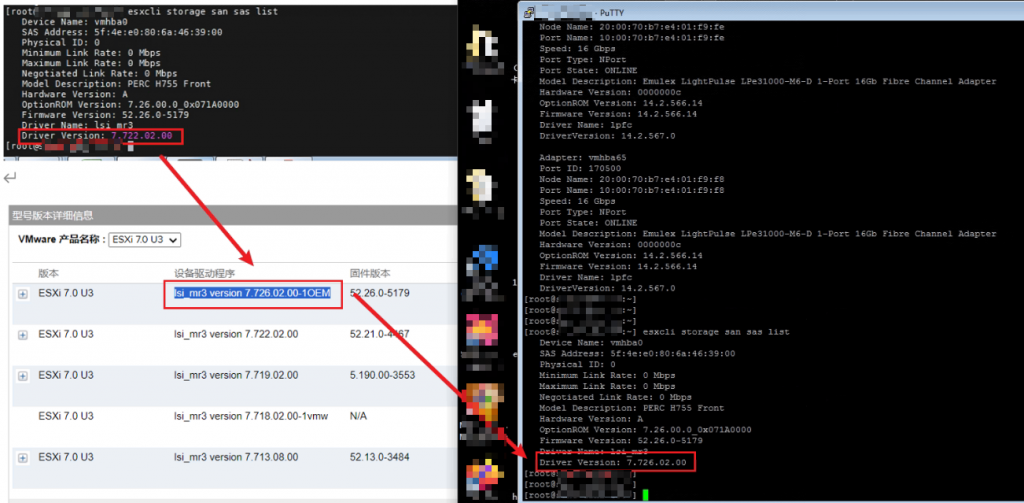
Task: Click Driver Version 7.726.02.00 in PuTTY window
Action: coord(613,462)
